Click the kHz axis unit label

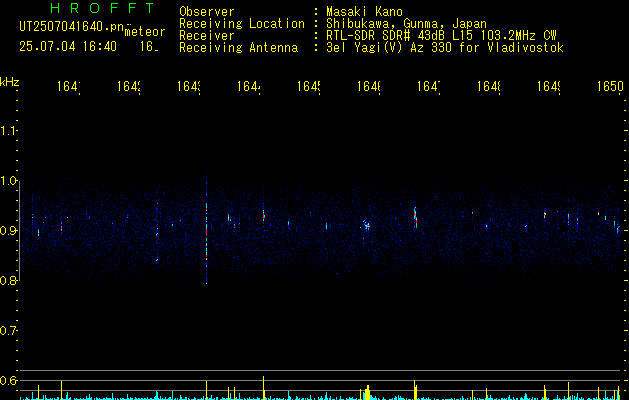10,82
